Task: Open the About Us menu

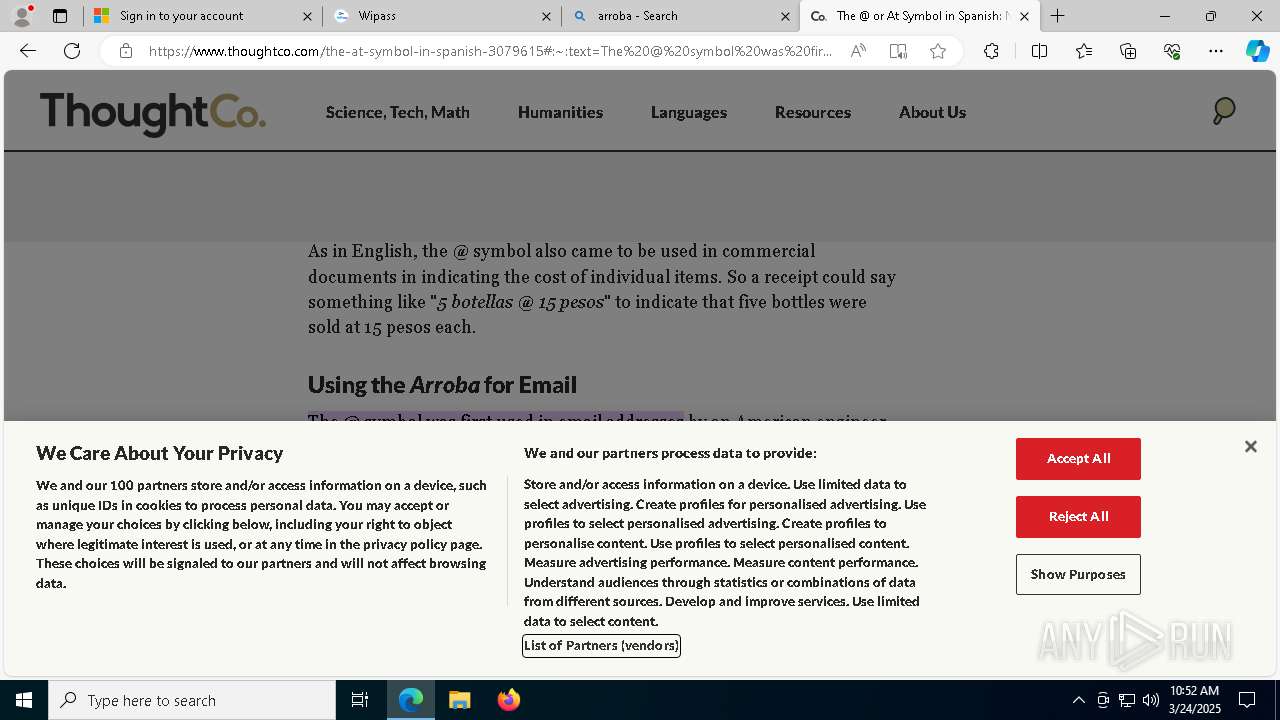Action: (932, 112)
